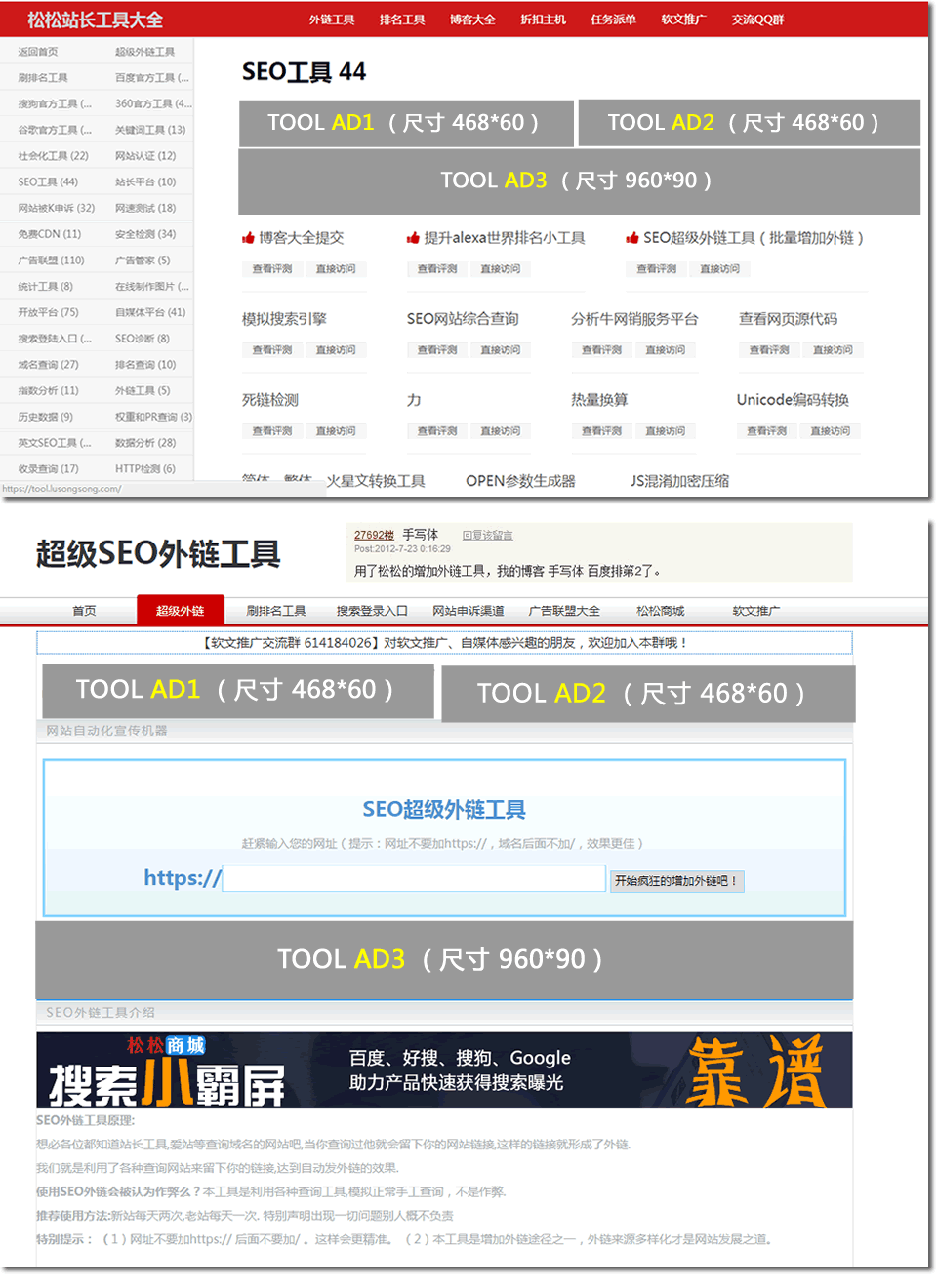The width and height of the screenshot is (937, 1288).
Task: Click thumbs-up icon beside 博客大全提交
Action: [248, 238]
